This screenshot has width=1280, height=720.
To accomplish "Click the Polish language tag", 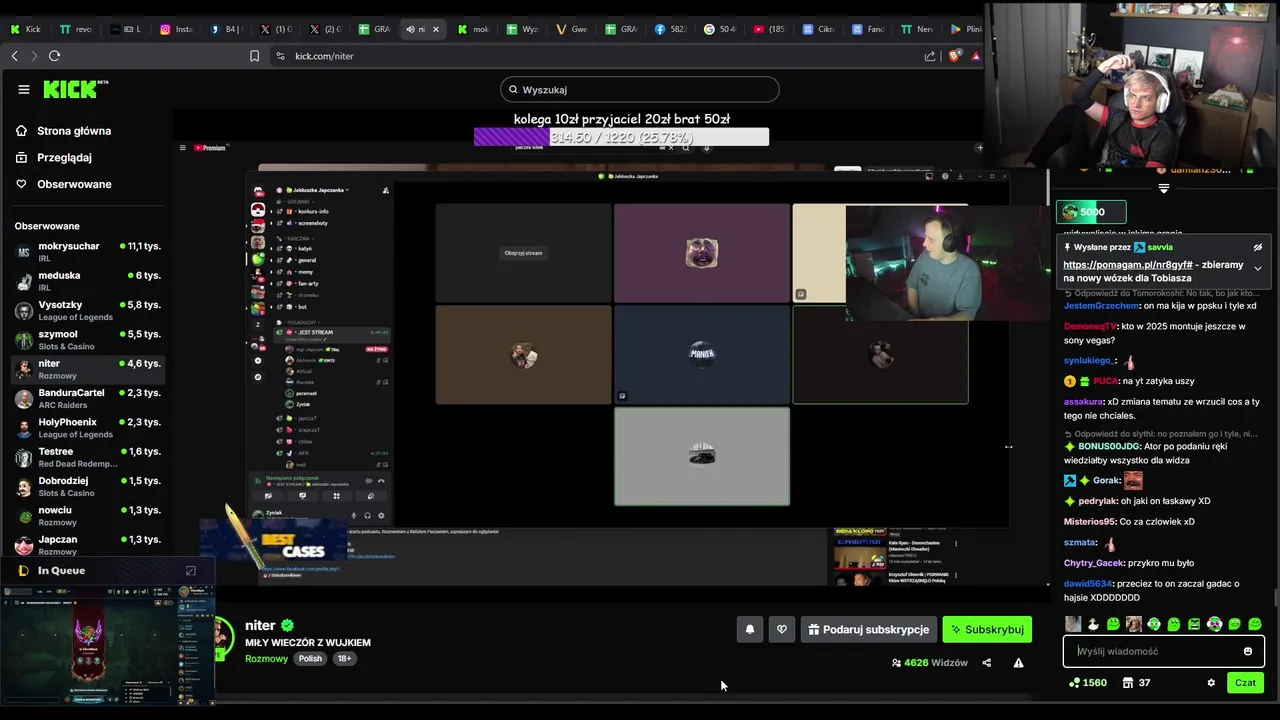I will click(310, 659).
